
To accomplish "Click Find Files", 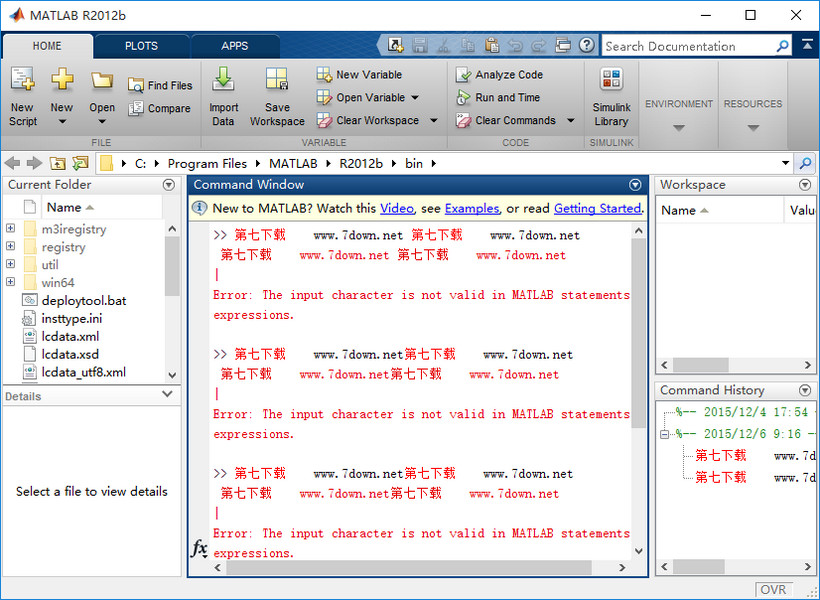I will click(160, 85).
